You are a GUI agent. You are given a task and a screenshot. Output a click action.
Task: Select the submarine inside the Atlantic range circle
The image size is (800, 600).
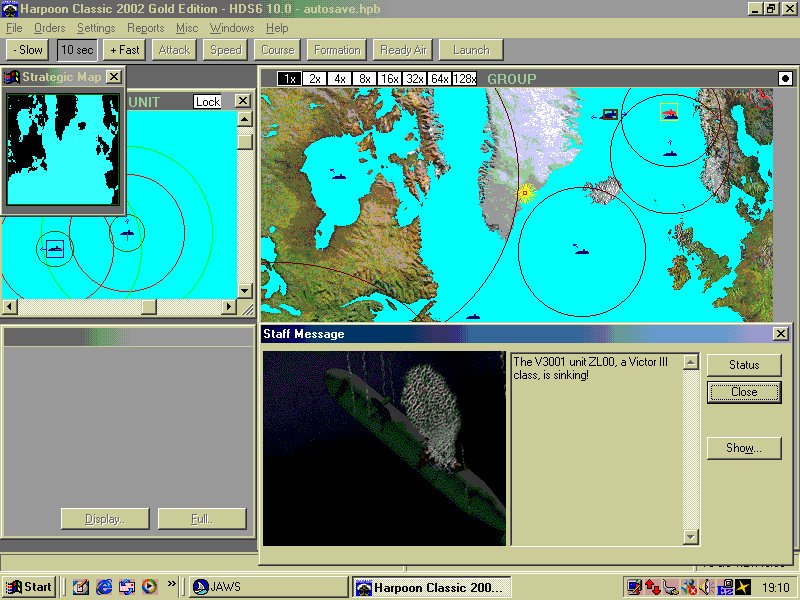point(582,251)
